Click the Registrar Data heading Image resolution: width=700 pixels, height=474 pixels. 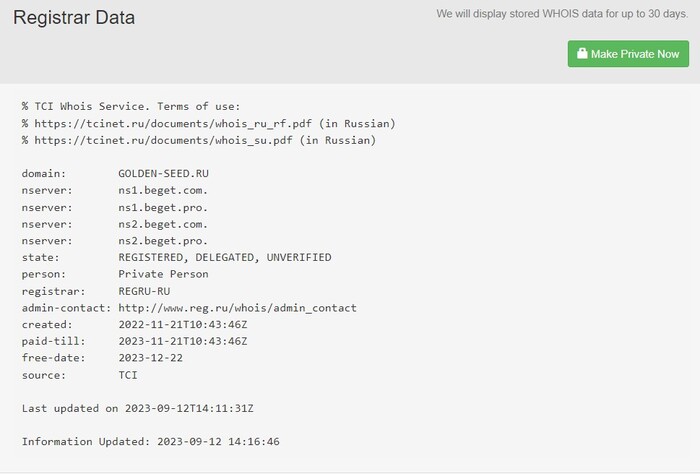click(x=74, y=18)
